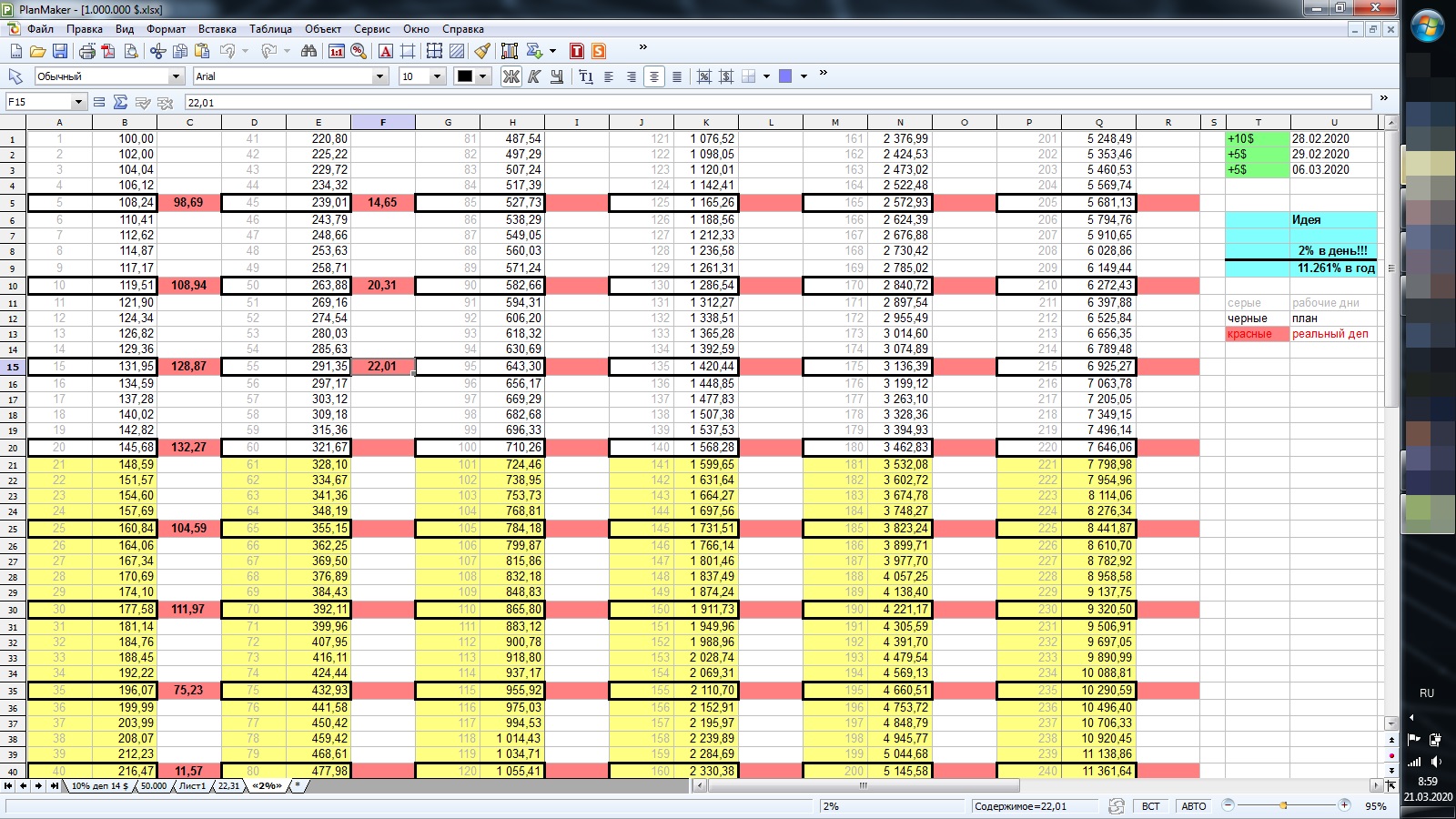
Task: Open the 'Таблица' menu
Action: (270, 29)
